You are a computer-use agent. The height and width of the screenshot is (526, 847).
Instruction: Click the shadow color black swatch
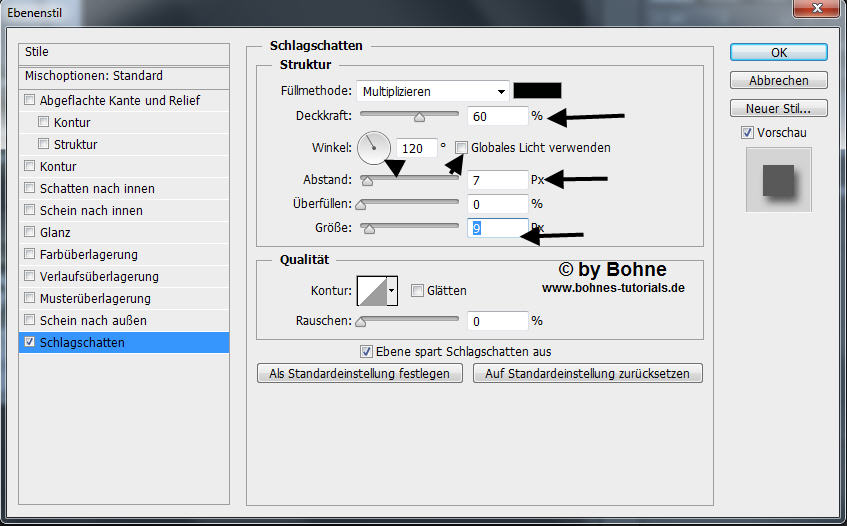pos(538,91)
